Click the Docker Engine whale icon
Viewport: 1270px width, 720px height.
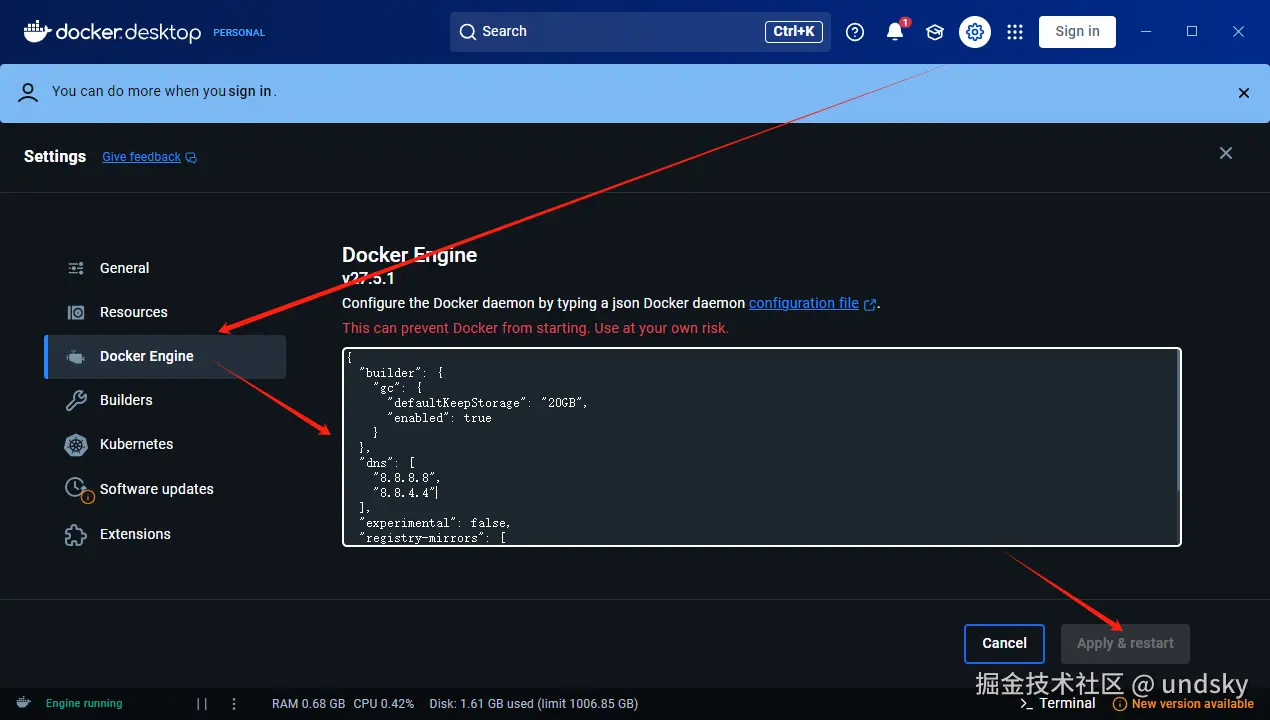[76, 356]
